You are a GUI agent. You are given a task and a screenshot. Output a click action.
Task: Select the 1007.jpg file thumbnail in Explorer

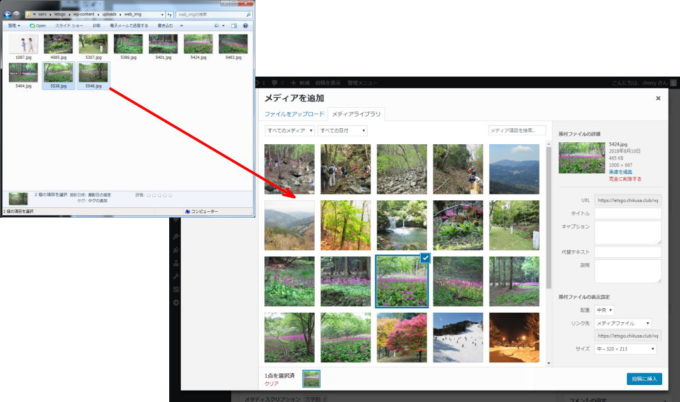click(x=23, y=44)
